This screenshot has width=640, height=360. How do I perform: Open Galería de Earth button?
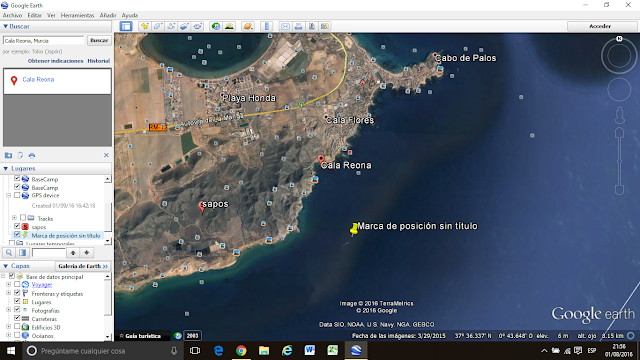click(x=83, y=266)
